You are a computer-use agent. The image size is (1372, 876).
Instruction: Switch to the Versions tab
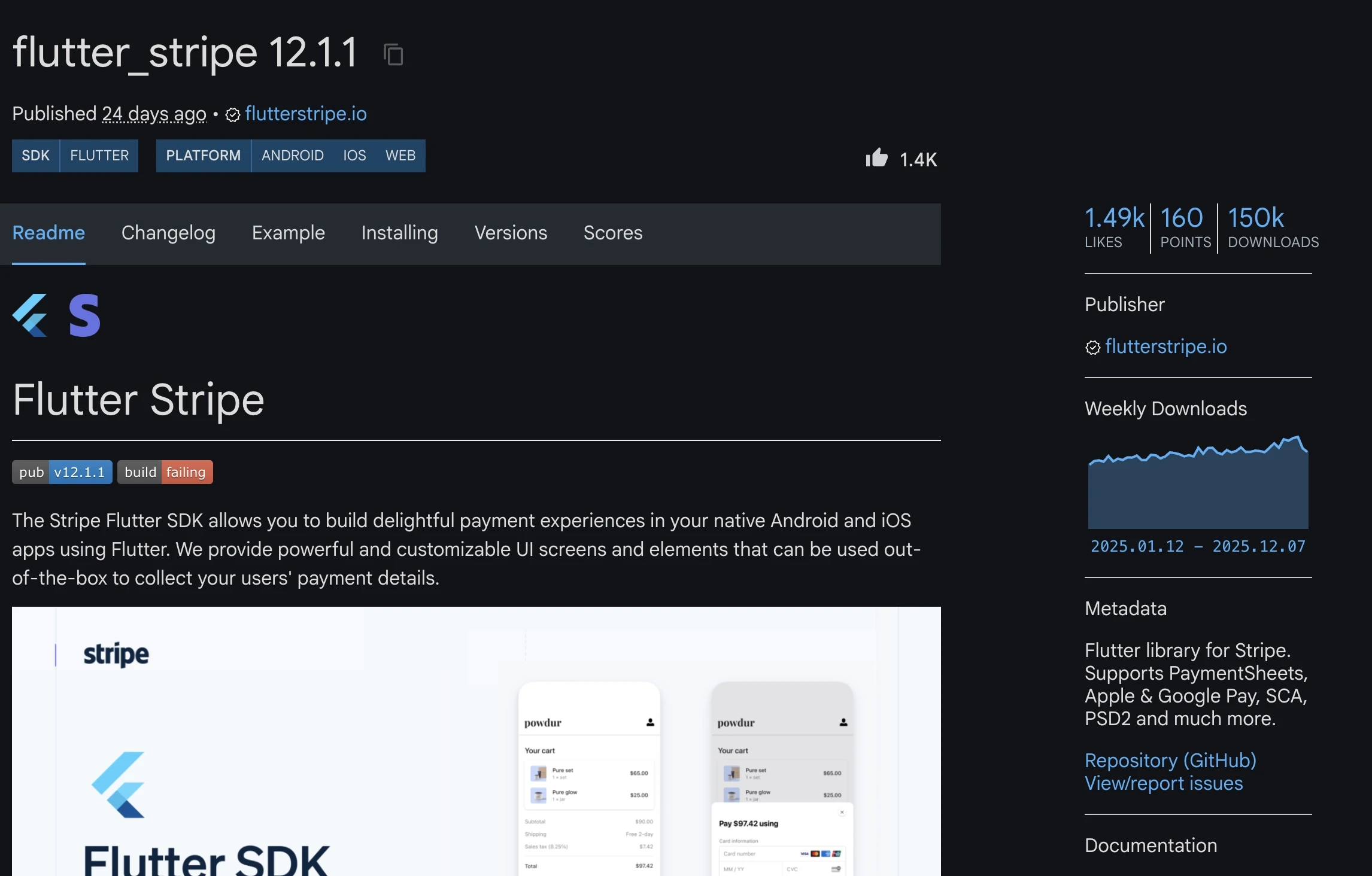click(x=511, y=233)
